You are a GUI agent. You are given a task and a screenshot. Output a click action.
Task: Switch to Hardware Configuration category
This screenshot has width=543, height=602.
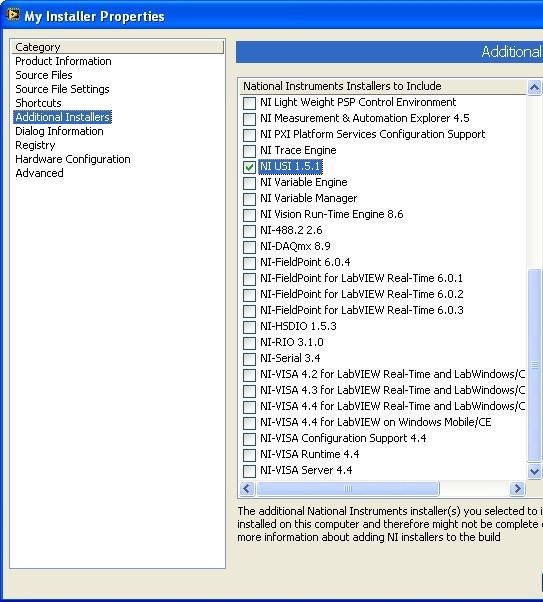click(x=73, y=159)
